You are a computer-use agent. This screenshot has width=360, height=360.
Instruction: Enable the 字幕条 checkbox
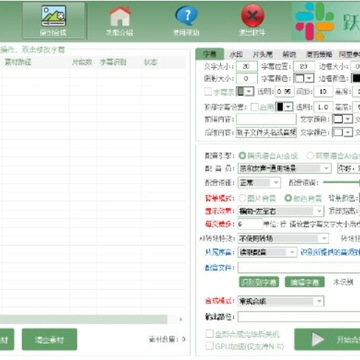pyautogui.click(x=208, y=91)
